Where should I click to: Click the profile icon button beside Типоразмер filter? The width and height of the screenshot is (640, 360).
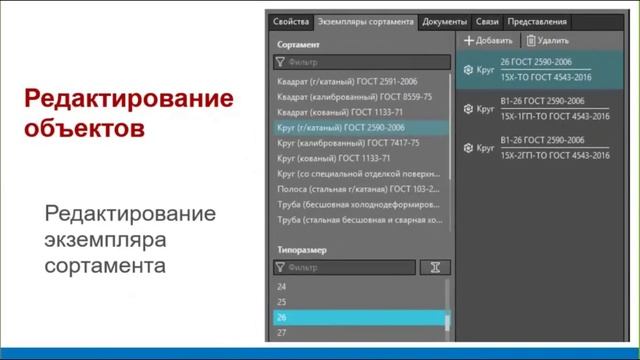pos(435,268)
